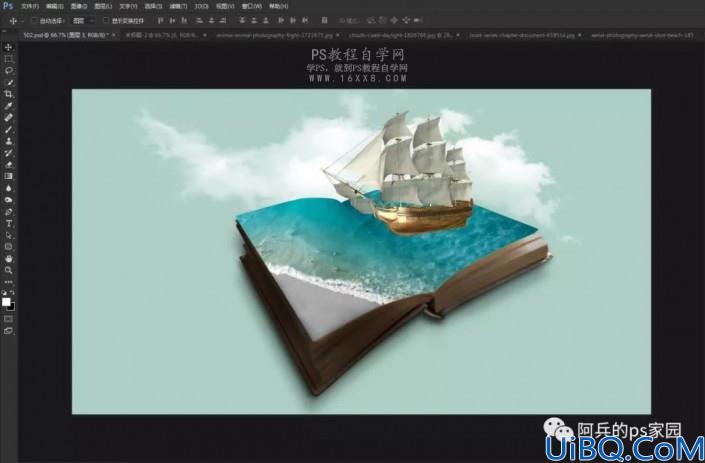Open the Edit menu

pyautogui.click(x=54, y=6)
